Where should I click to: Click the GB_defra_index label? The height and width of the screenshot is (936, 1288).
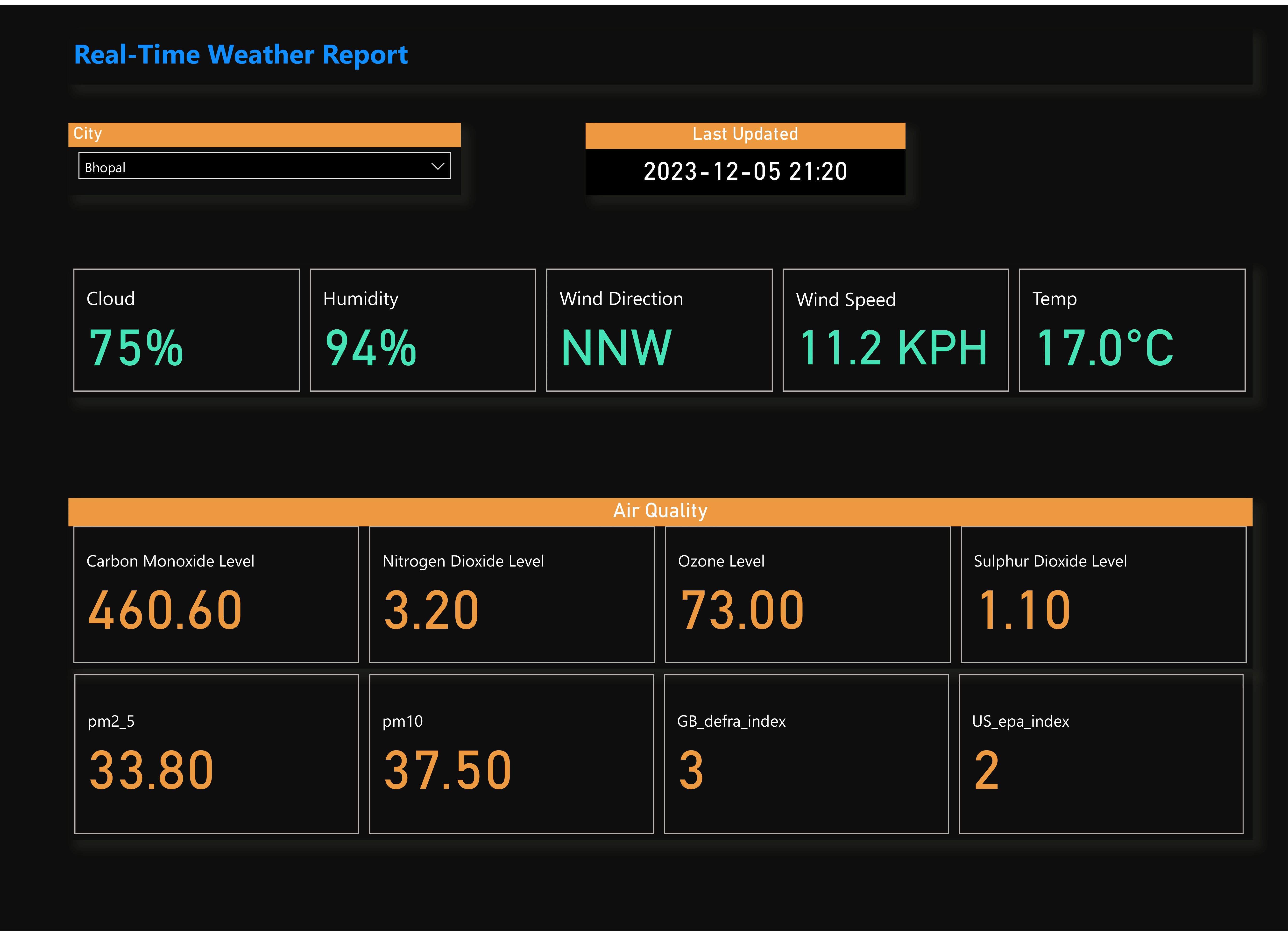point(731,721)
